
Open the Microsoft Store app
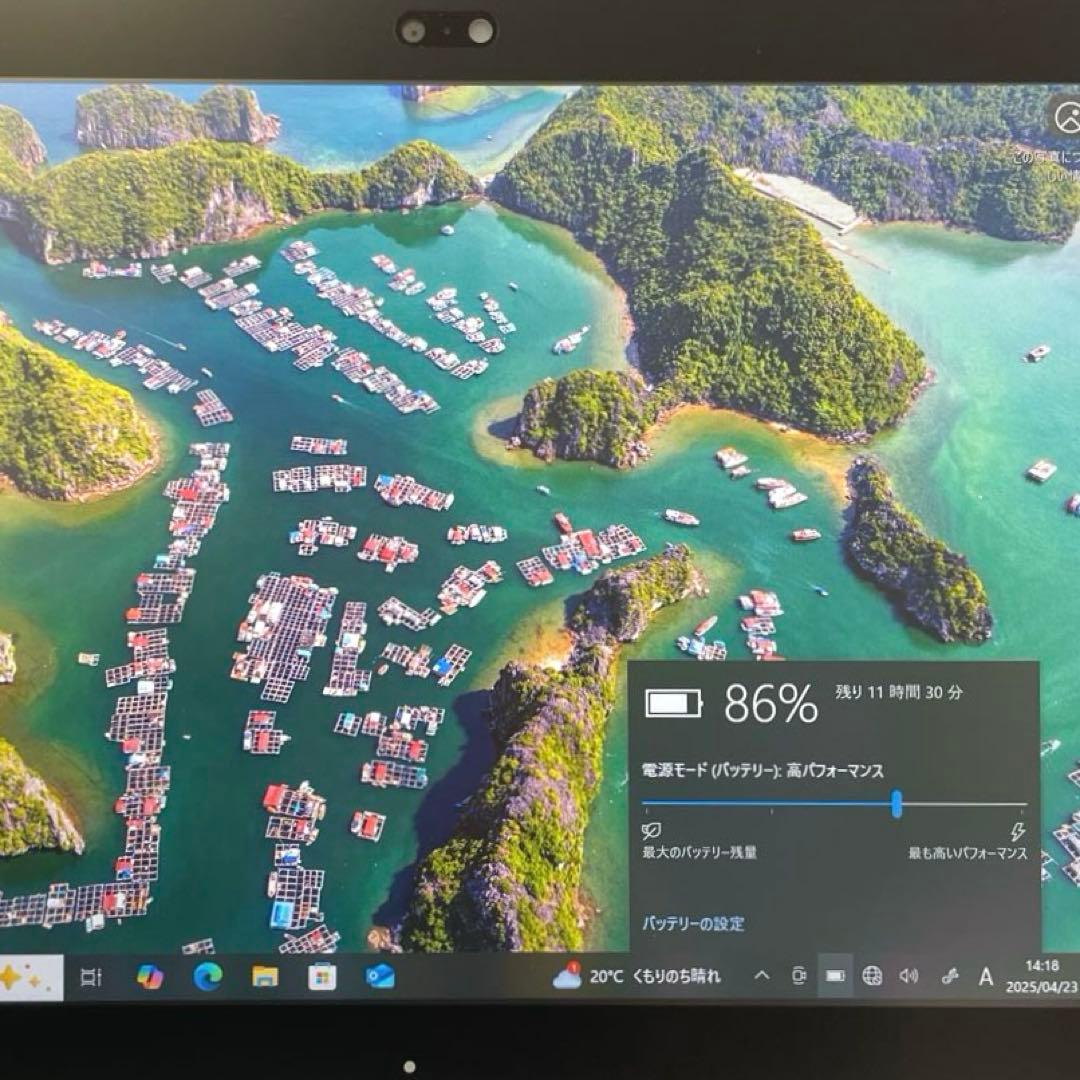322,977
